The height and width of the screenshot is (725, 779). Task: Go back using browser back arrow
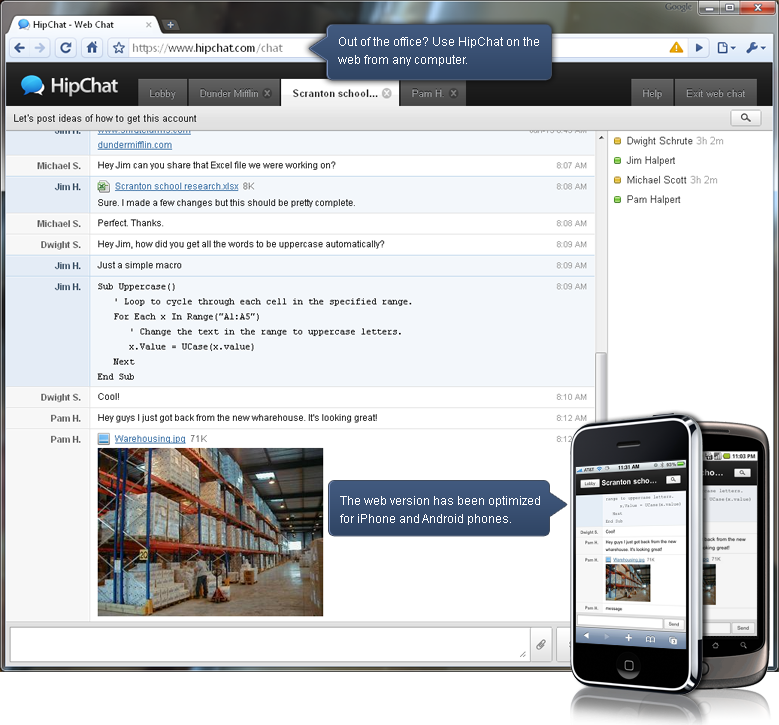click(19, 48)
